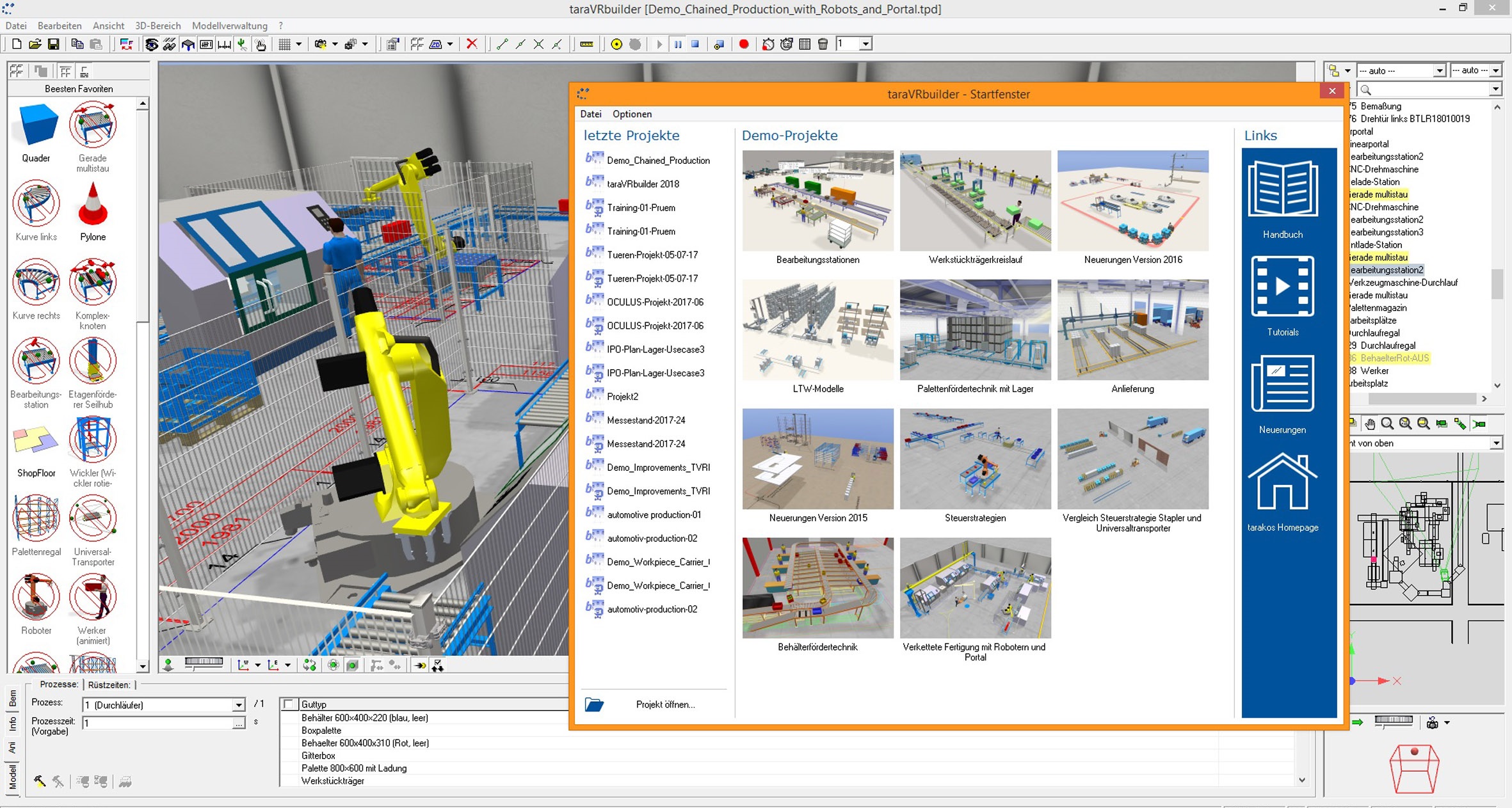Click the zoom magnifier in plan view
The image size is (1512, 808).
tap(1387, 424)
